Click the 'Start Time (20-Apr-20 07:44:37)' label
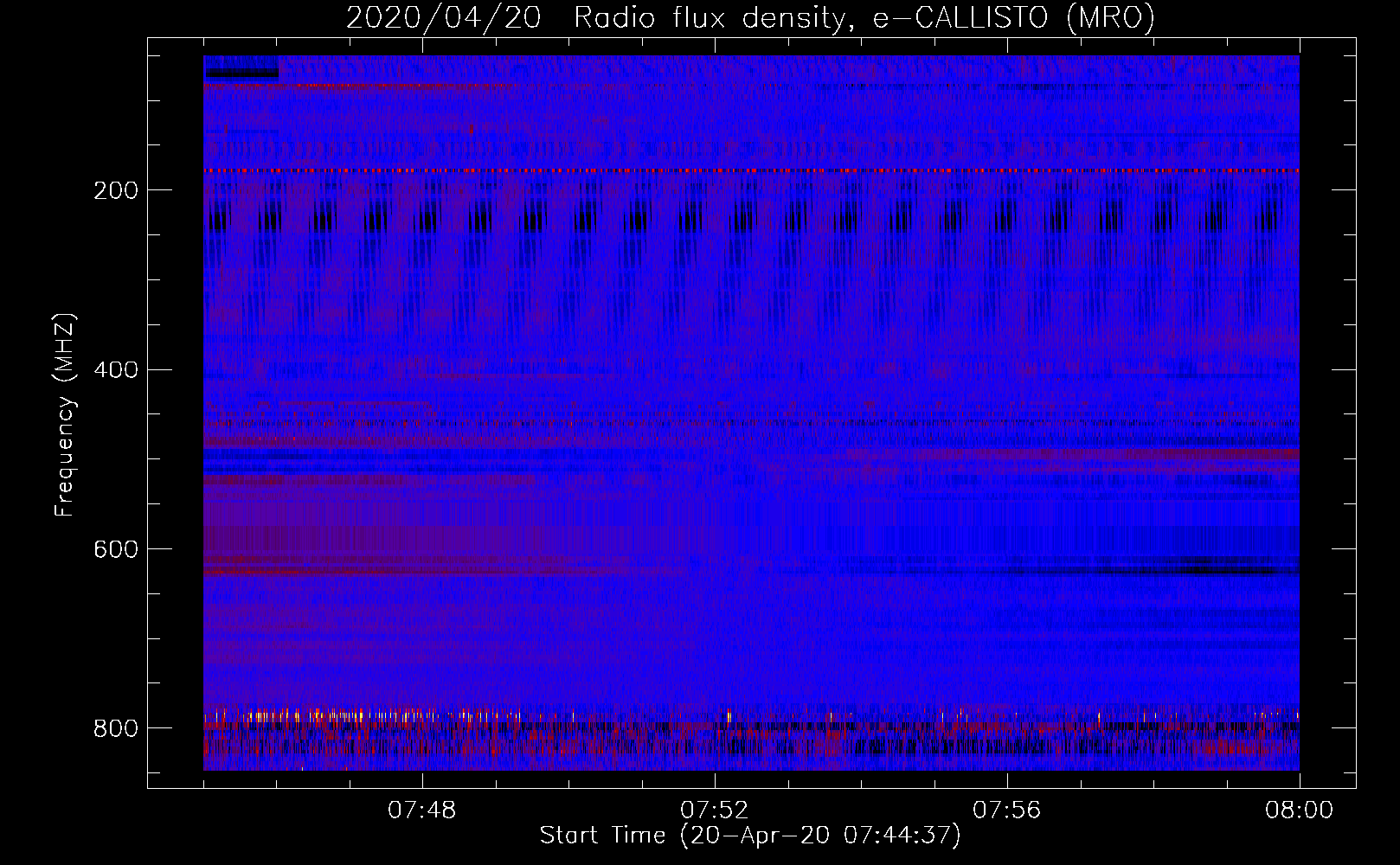 click(750, 836)
